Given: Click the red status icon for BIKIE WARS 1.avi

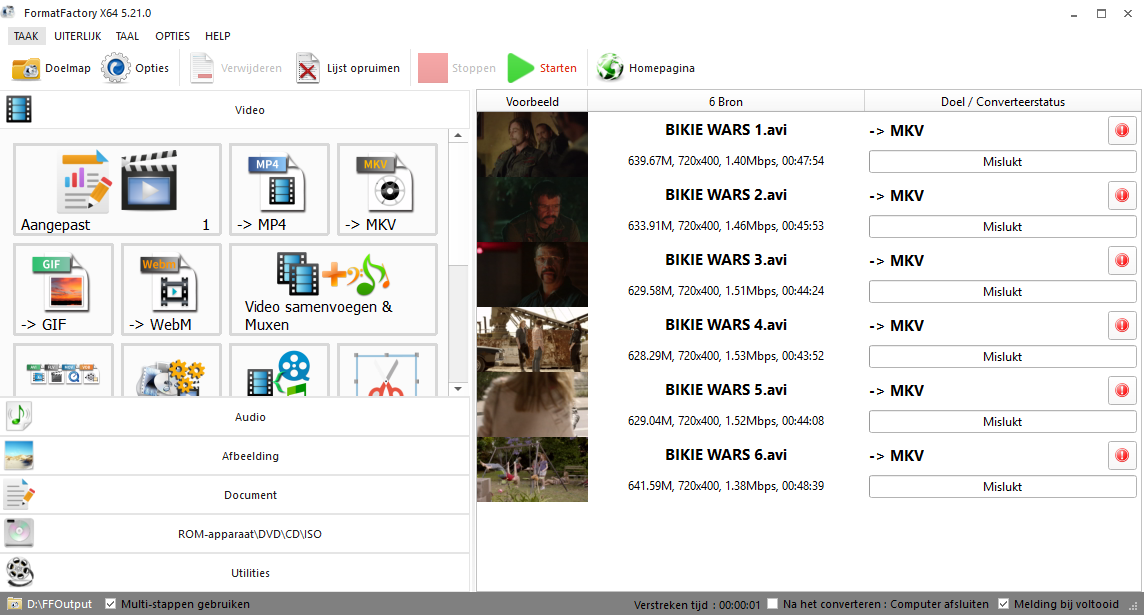Looking at the screenshot, I should coord(1122,131).
